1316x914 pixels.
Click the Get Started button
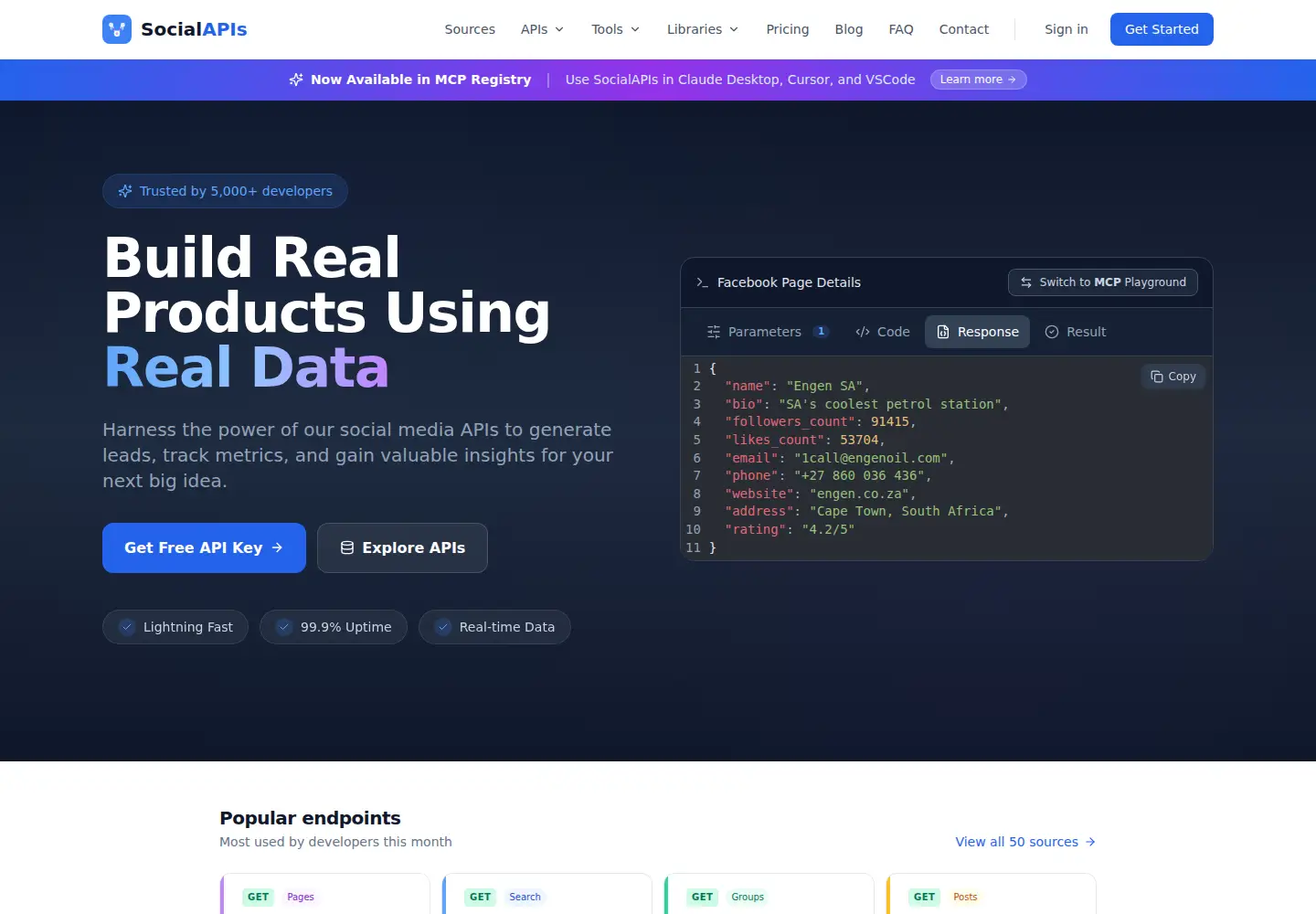point(1162,29)
